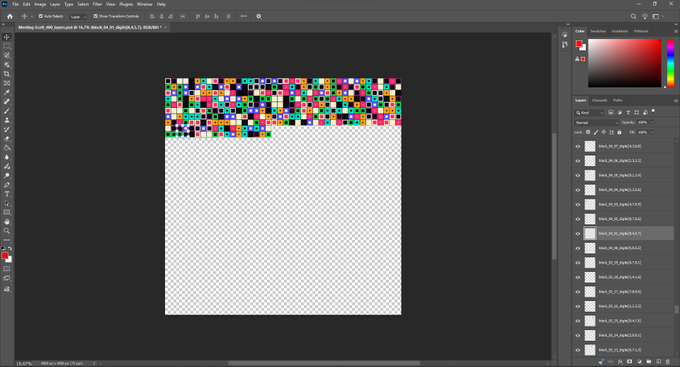Open the Move tool preset picker arrow
680x367 pixels.
pyautogui.click(x=32, y=16)
